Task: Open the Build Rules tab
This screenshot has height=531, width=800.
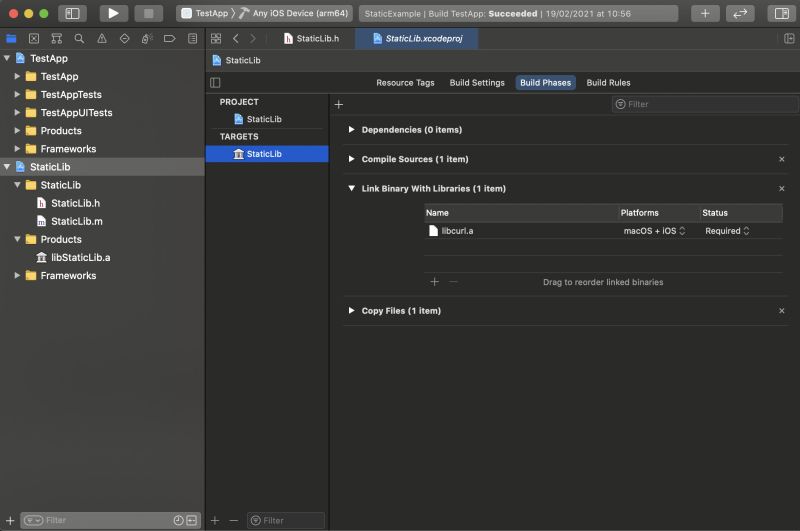Action: (608, 83)
